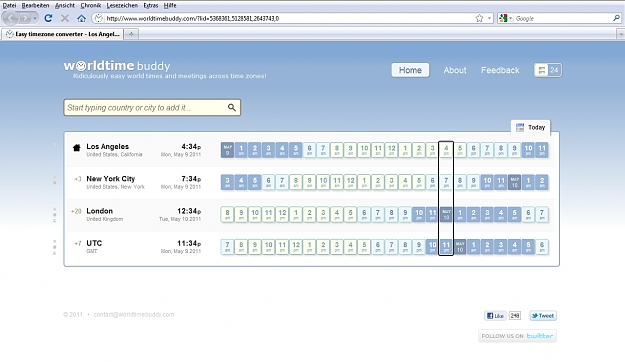Viewport: 625px width, 362px height.
Task: Remove New York City with its X icon
Action: click(55, 177)
